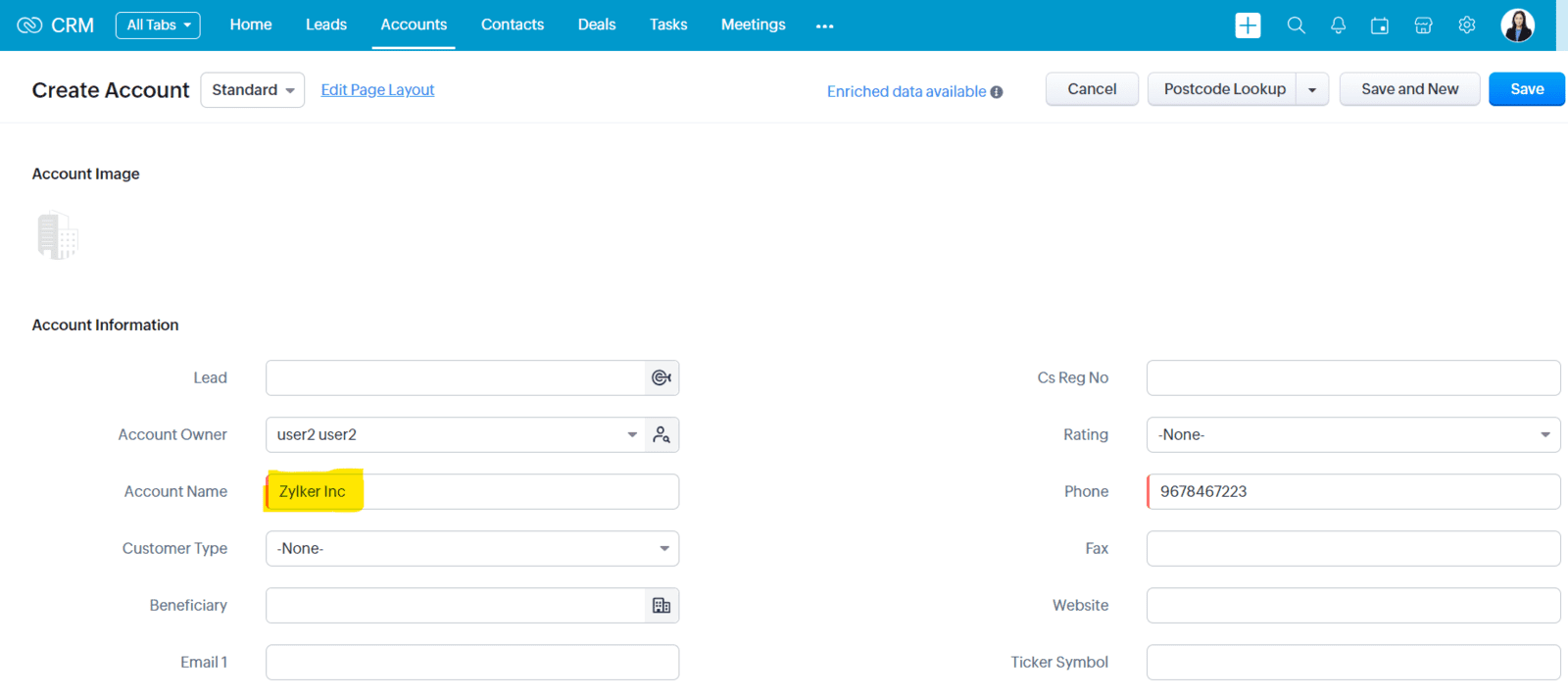The width and height of the screenshot is (1568, 698).
Task: Click the Account Owner user lookup icon
Action: coord(661,435)
